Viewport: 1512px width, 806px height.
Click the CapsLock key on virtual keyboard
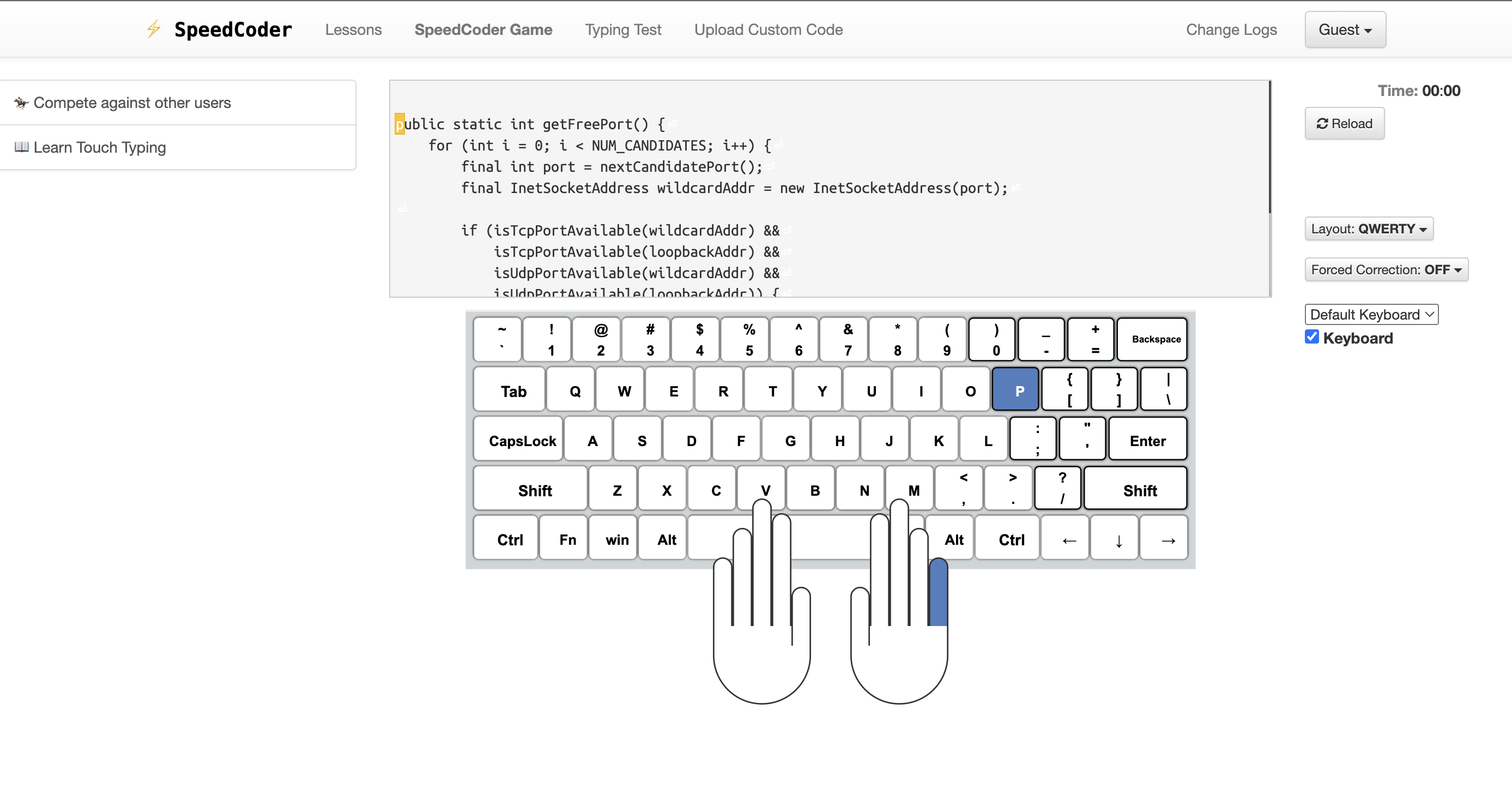tap(518, 440)
